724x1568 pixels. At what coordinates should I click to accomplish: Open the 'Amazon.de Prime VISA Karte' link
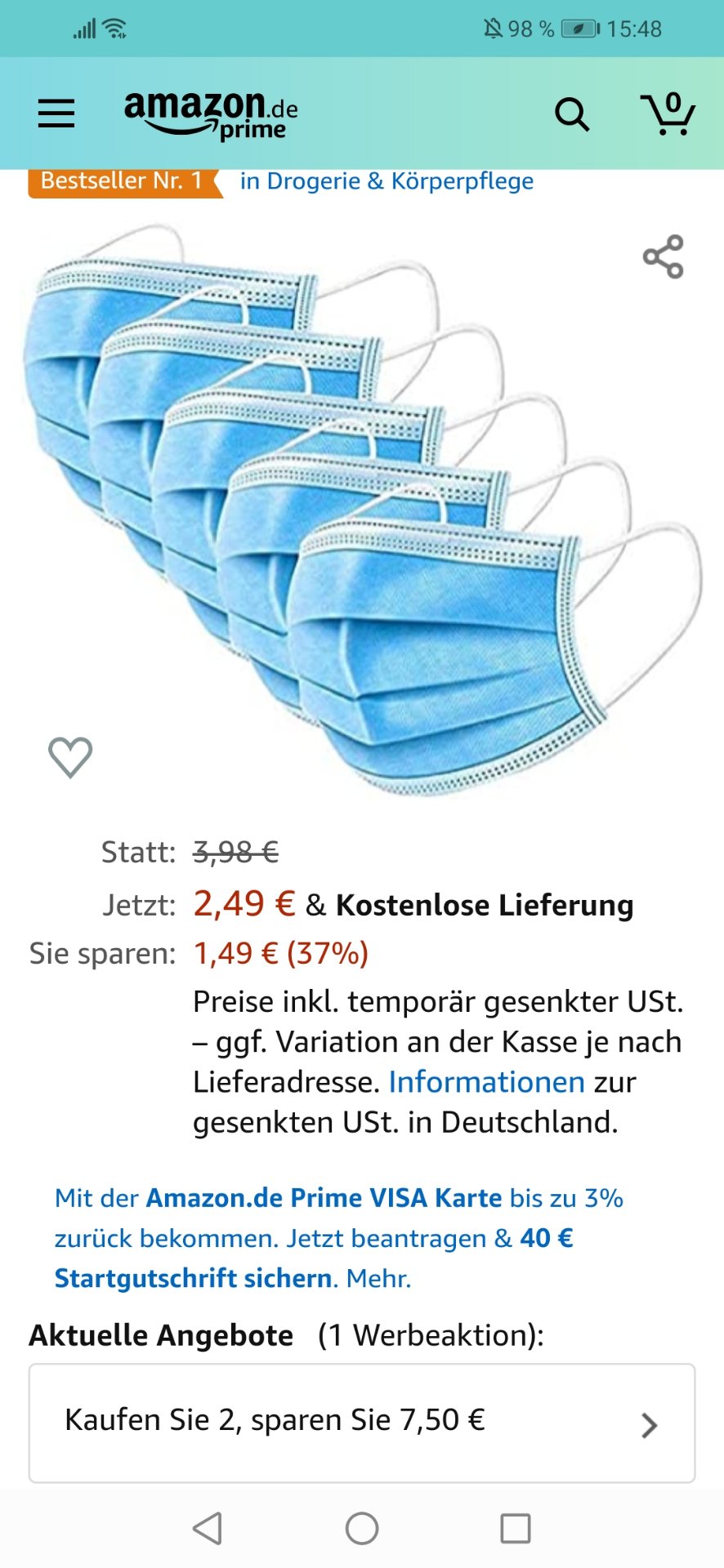coord(324,1198)
